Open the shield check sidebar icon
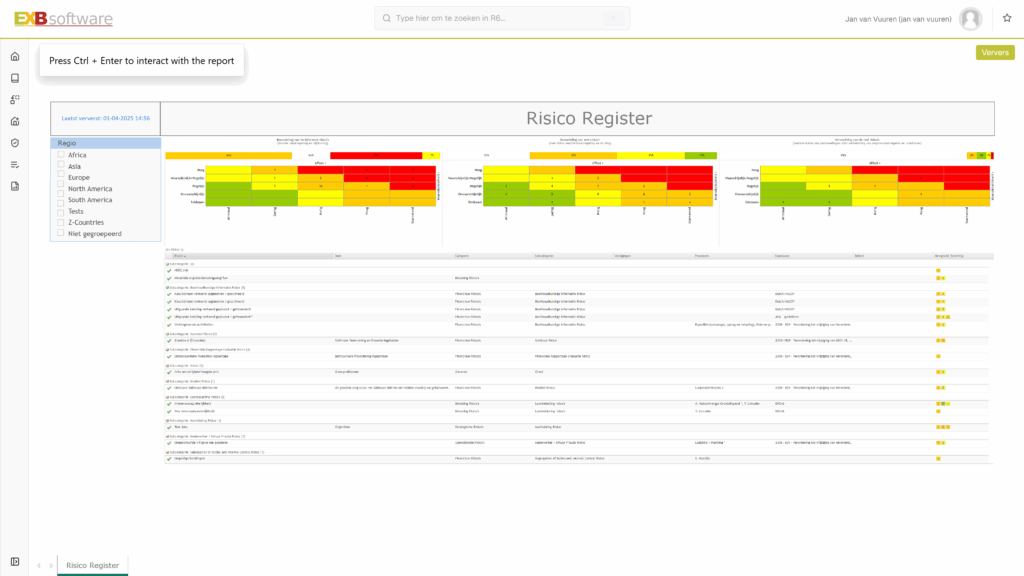Image resolution: width=1024 pixels, height=576 pixels. [x=15, y=143]
